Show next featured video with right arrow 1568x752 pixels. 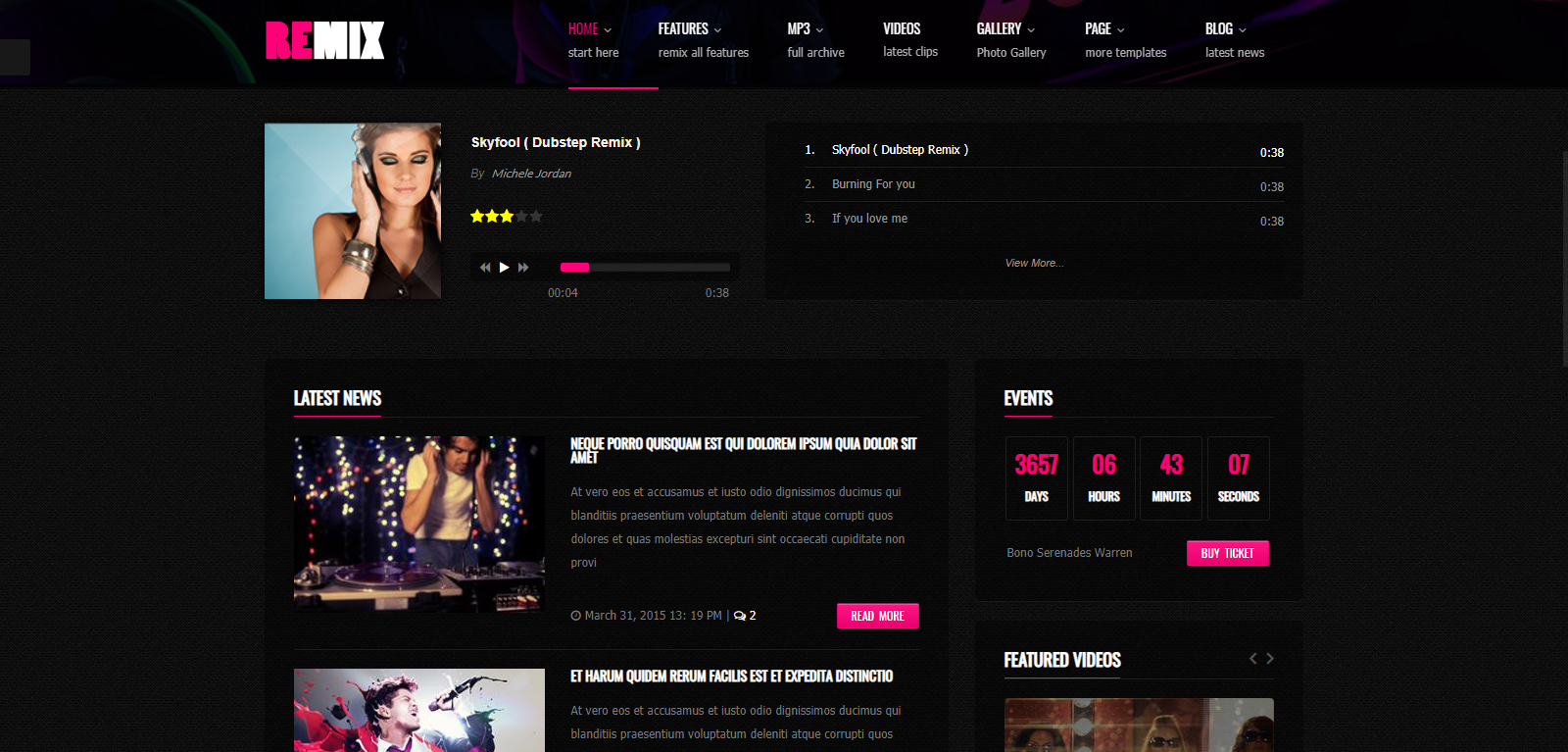coord(1270,659)
